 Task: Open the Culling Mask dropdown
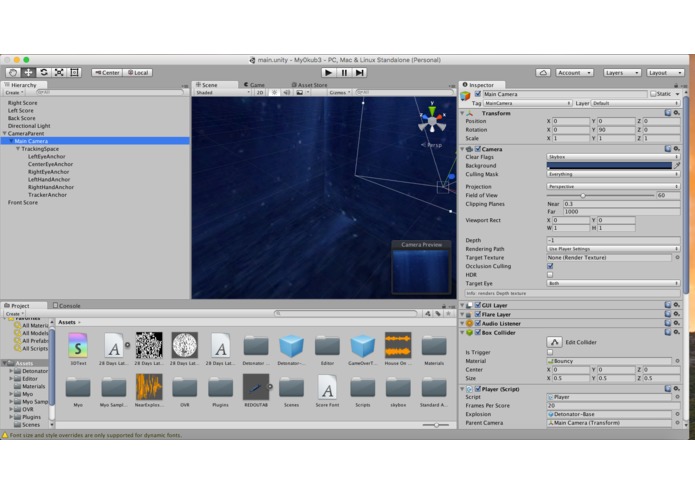click(613, 174)
